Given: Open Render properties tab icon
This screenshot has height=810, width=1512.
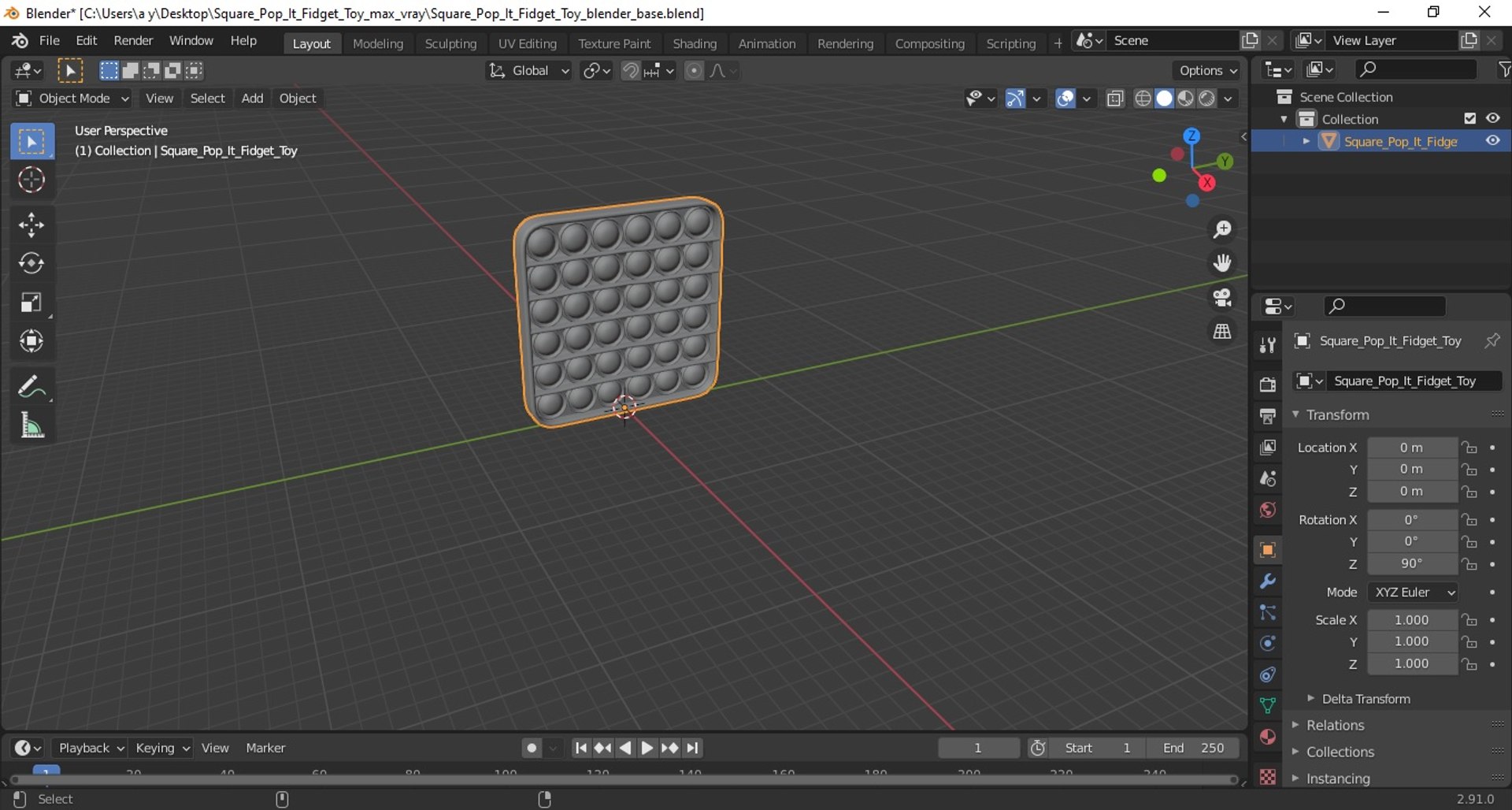Looking at the screenshot, I should pyautogui.click(x=1268, y=385).
